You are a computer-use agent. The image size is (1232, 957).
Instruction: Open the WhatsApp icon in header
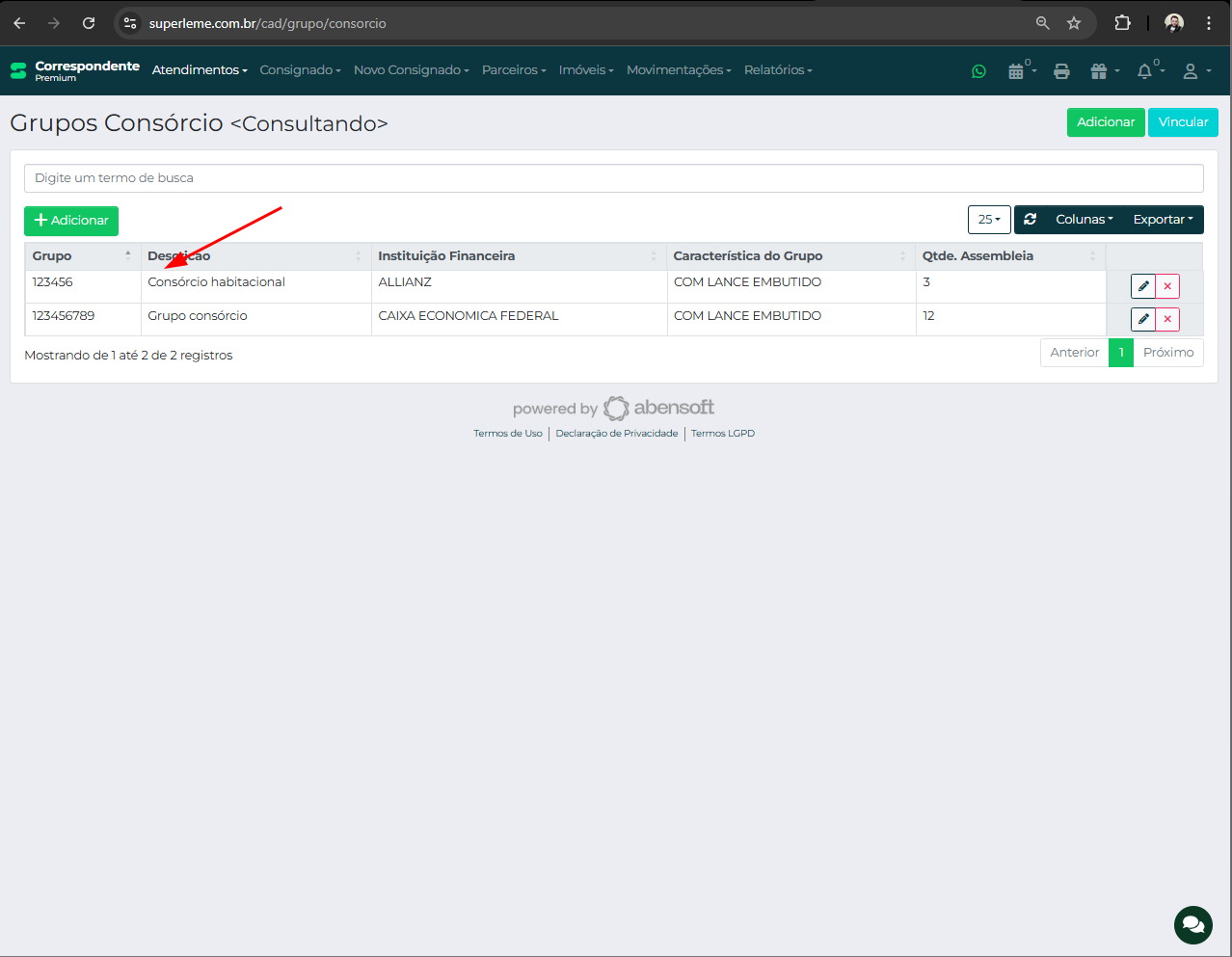pos(978,71)
